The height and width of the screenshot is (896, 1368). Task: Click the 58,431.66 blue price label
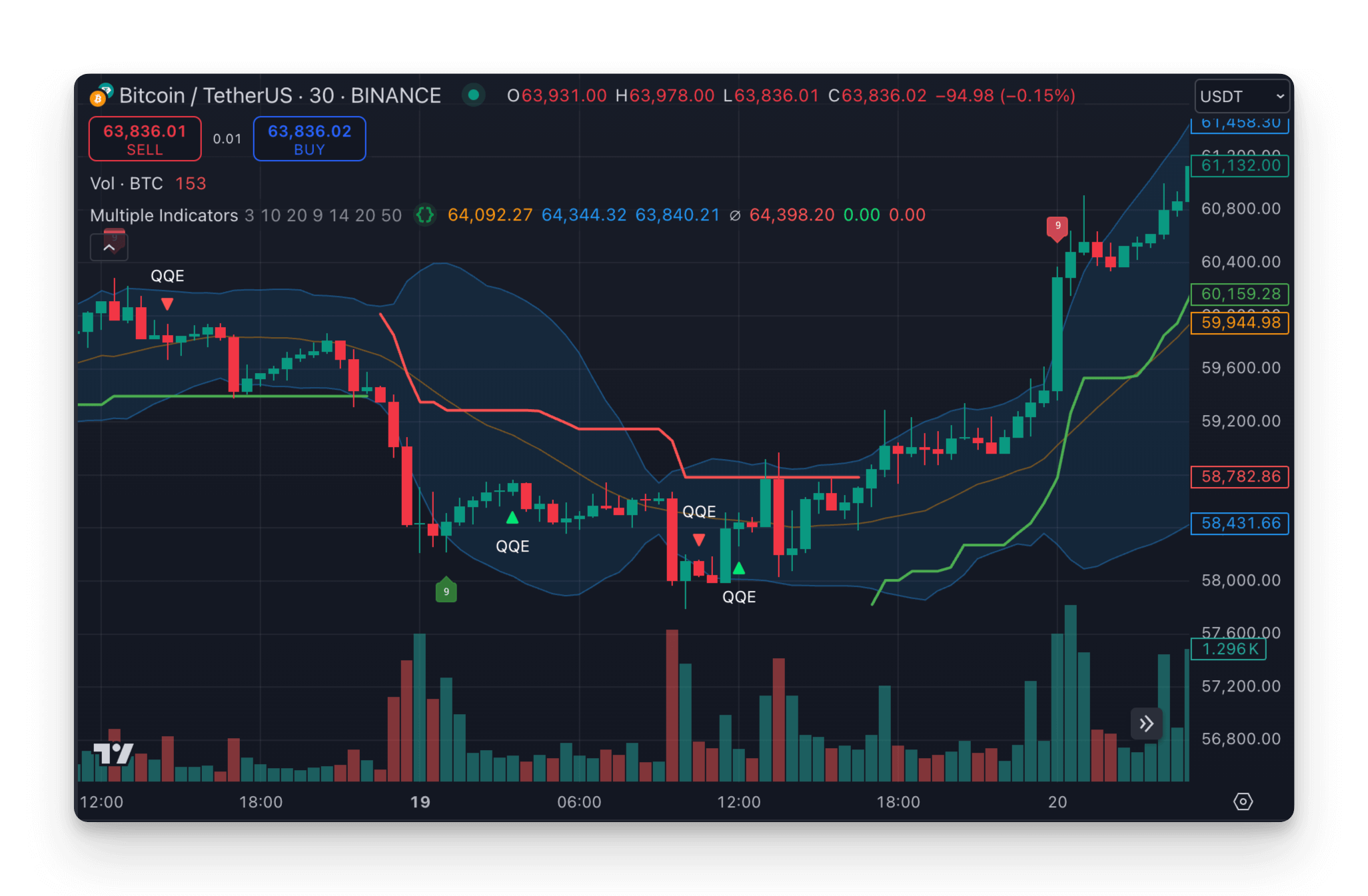click(1240, 524)
